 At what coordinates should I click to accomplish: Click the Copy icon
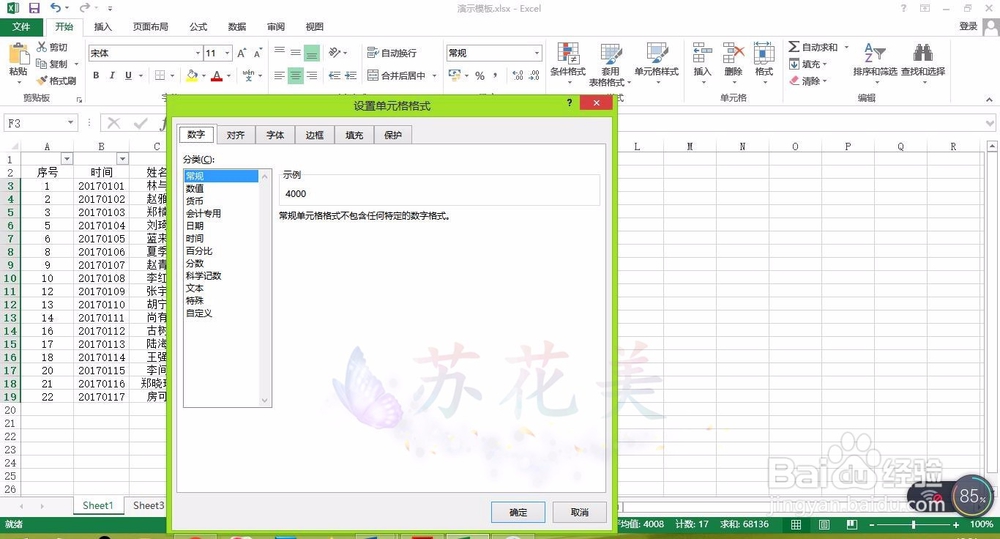tap(42, 63)
